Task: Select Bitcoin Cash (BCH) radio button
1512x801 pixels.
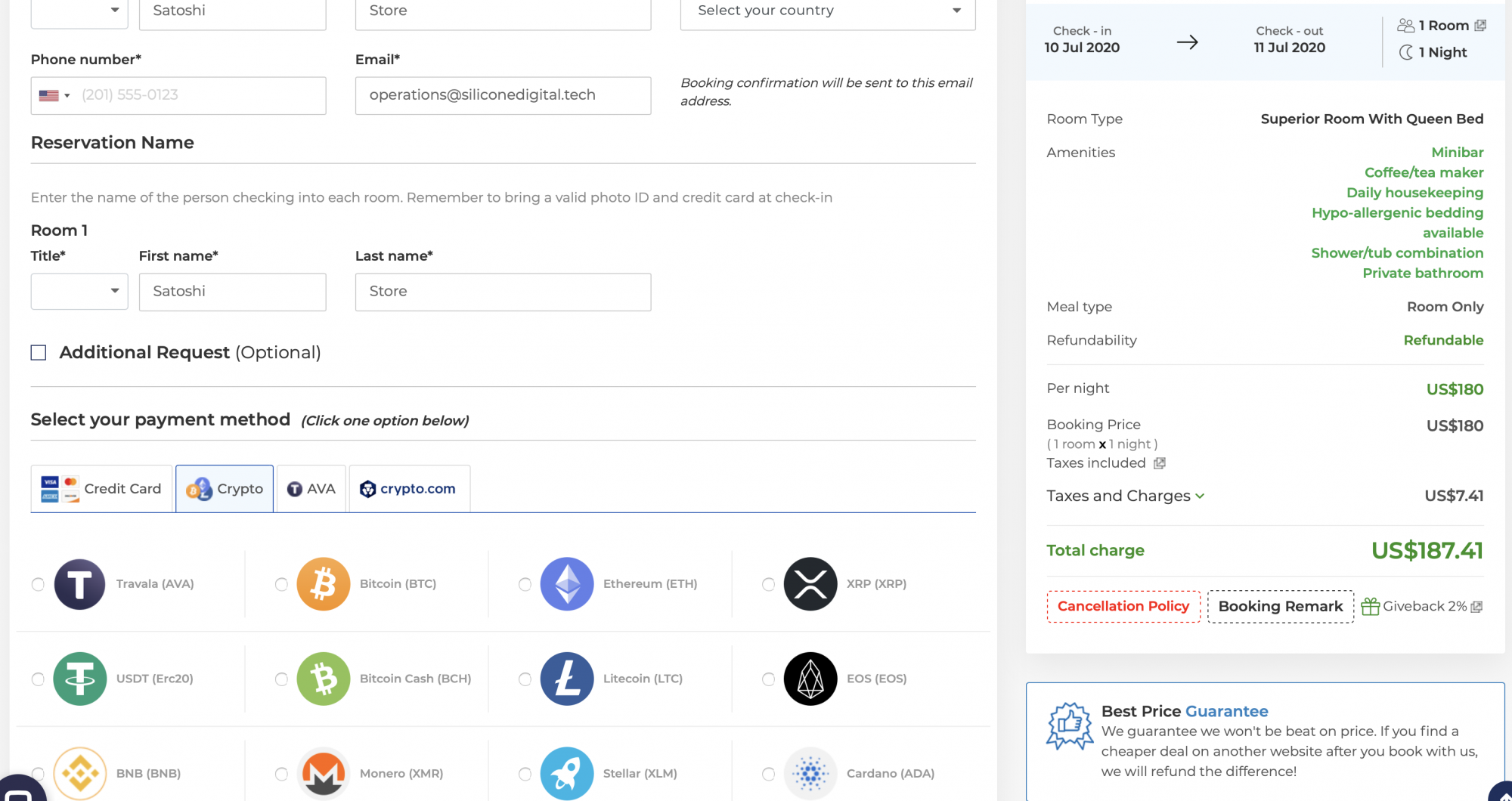Action: tap(281, 679)
